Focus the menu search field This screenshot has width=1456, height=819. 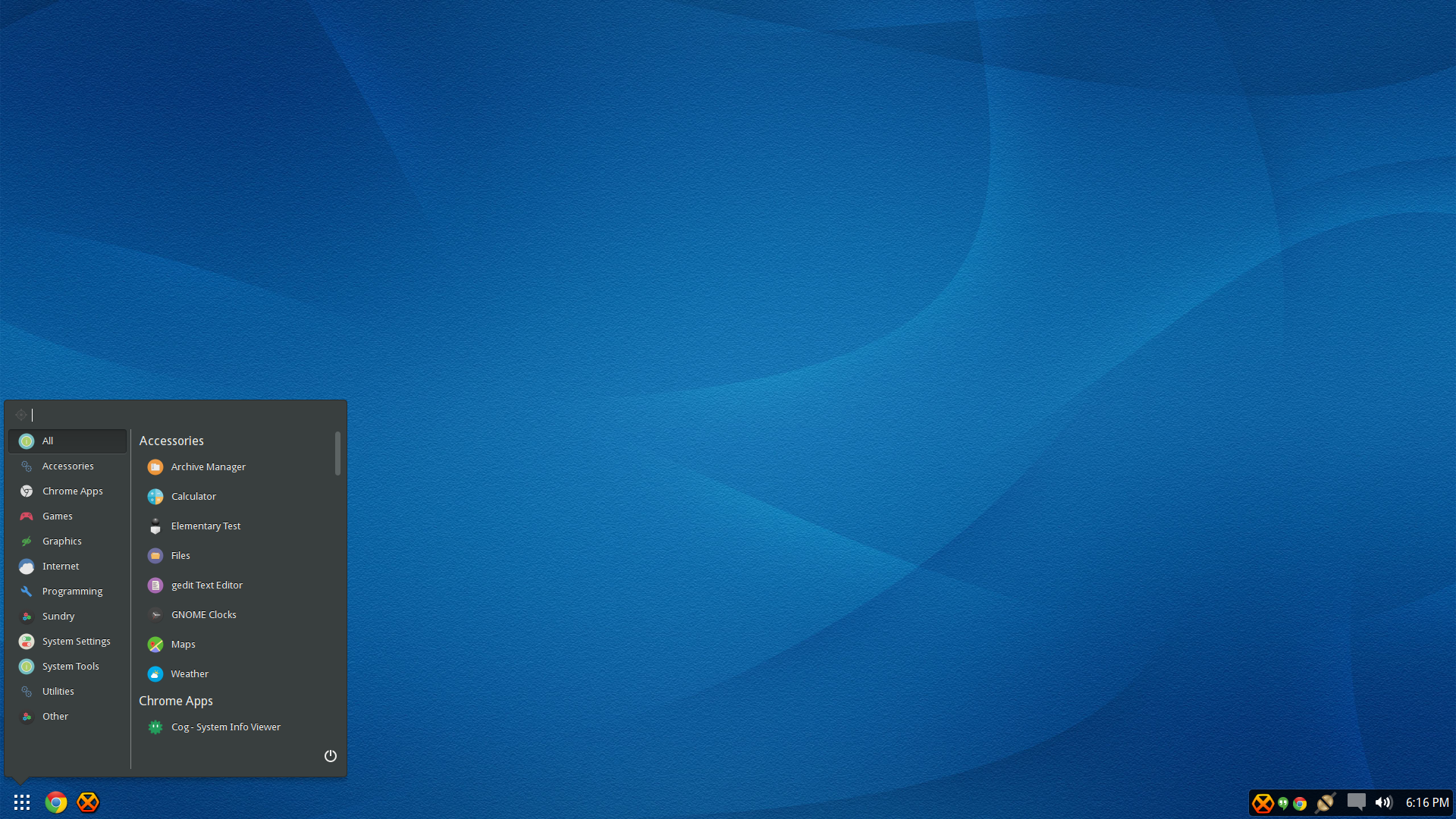point(176,415)
